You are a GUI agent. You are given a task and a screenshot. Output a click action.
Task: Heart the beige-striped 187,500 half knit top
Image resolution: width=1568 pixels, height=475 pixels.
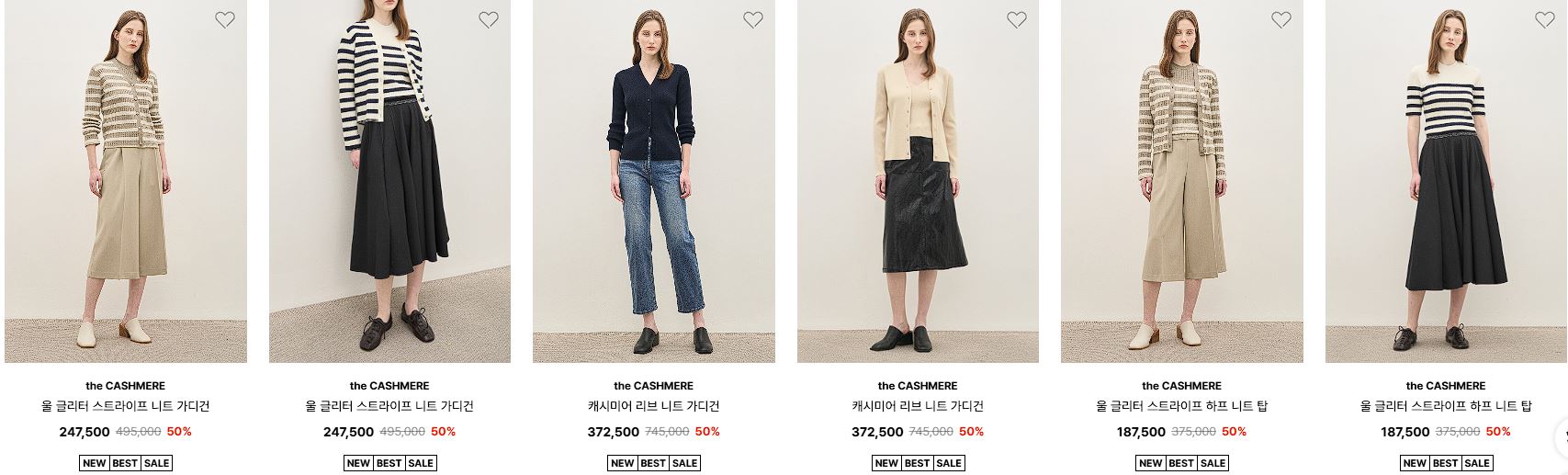coord(1281,19)
